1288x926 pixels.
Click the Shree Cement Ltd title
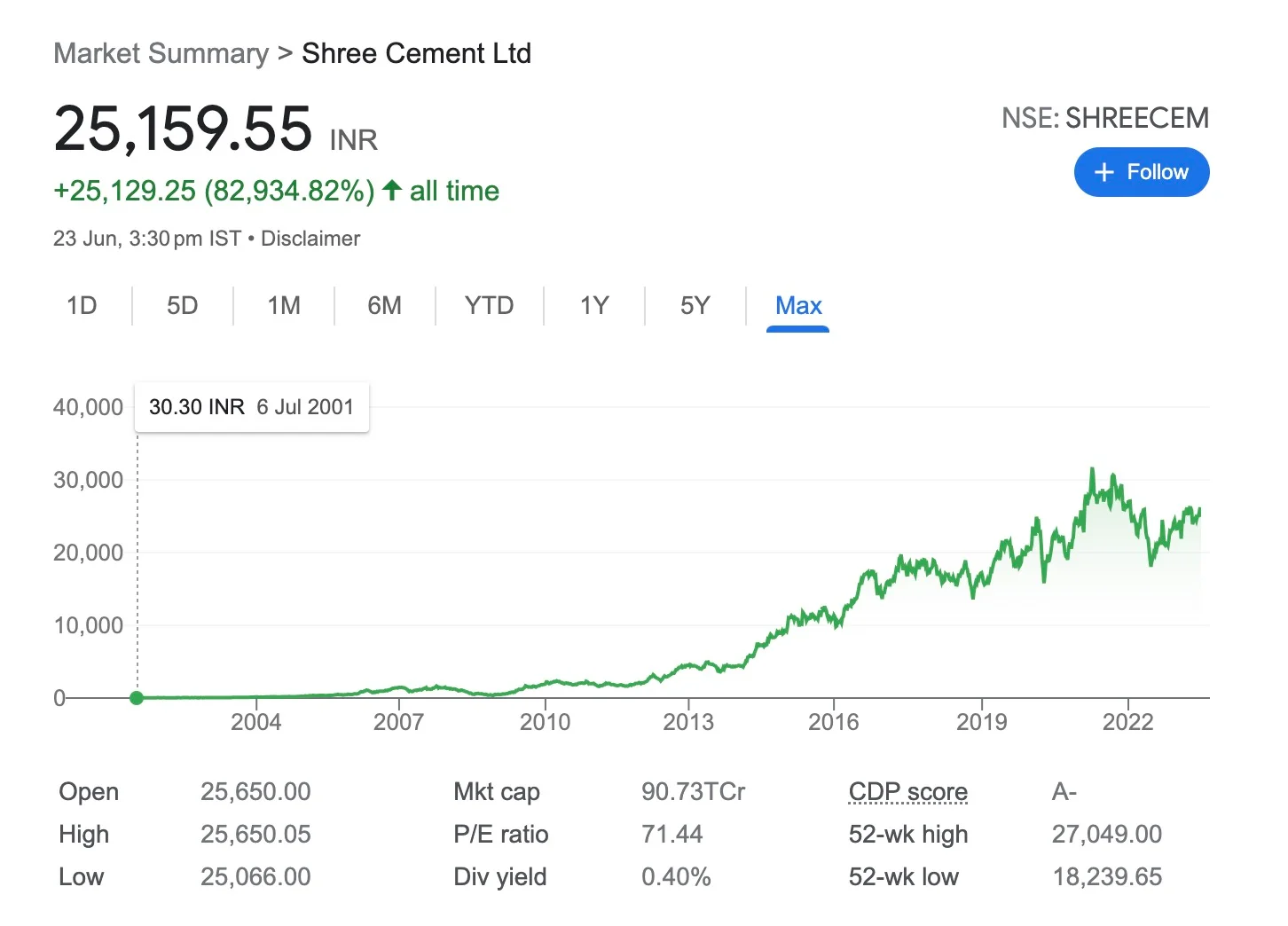pyautogui.click(x=416, y=53)
